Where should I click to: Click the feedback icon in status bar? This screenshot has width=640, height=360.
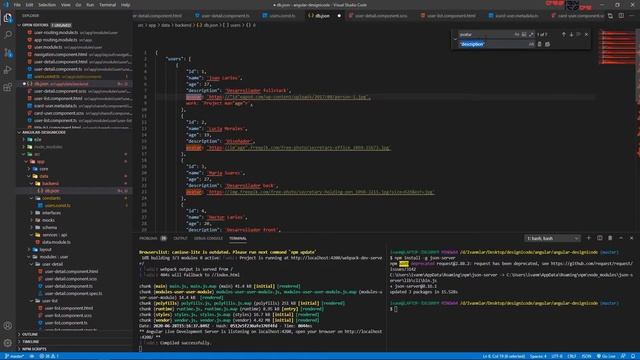[x=623, y=356]
